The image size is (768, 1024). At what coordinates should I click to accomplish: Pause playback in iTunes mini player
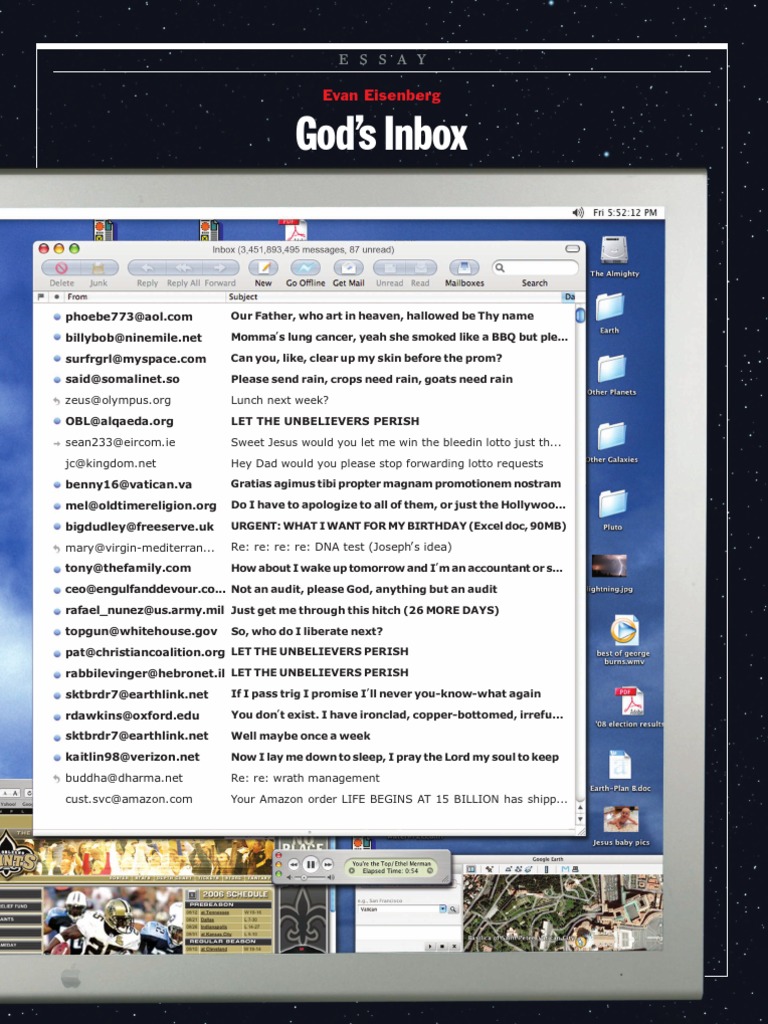[x=310, y=865]
